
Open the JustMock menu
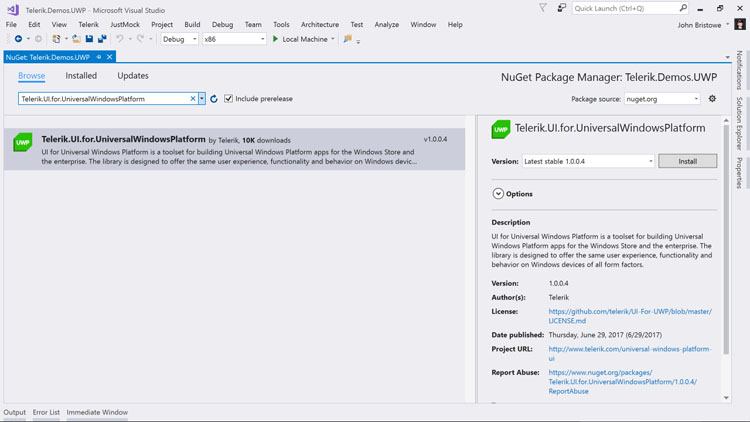125,24
